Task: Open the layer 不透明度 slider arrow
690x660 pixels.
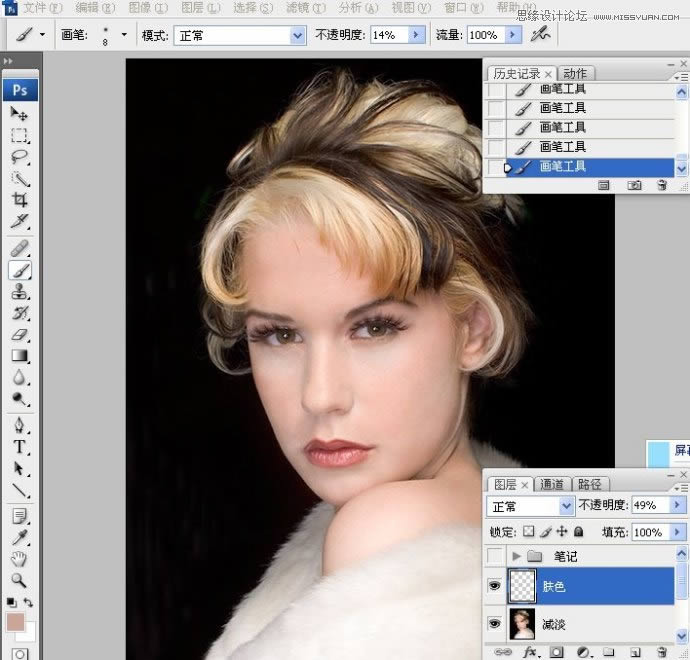Action: [676, 506]
